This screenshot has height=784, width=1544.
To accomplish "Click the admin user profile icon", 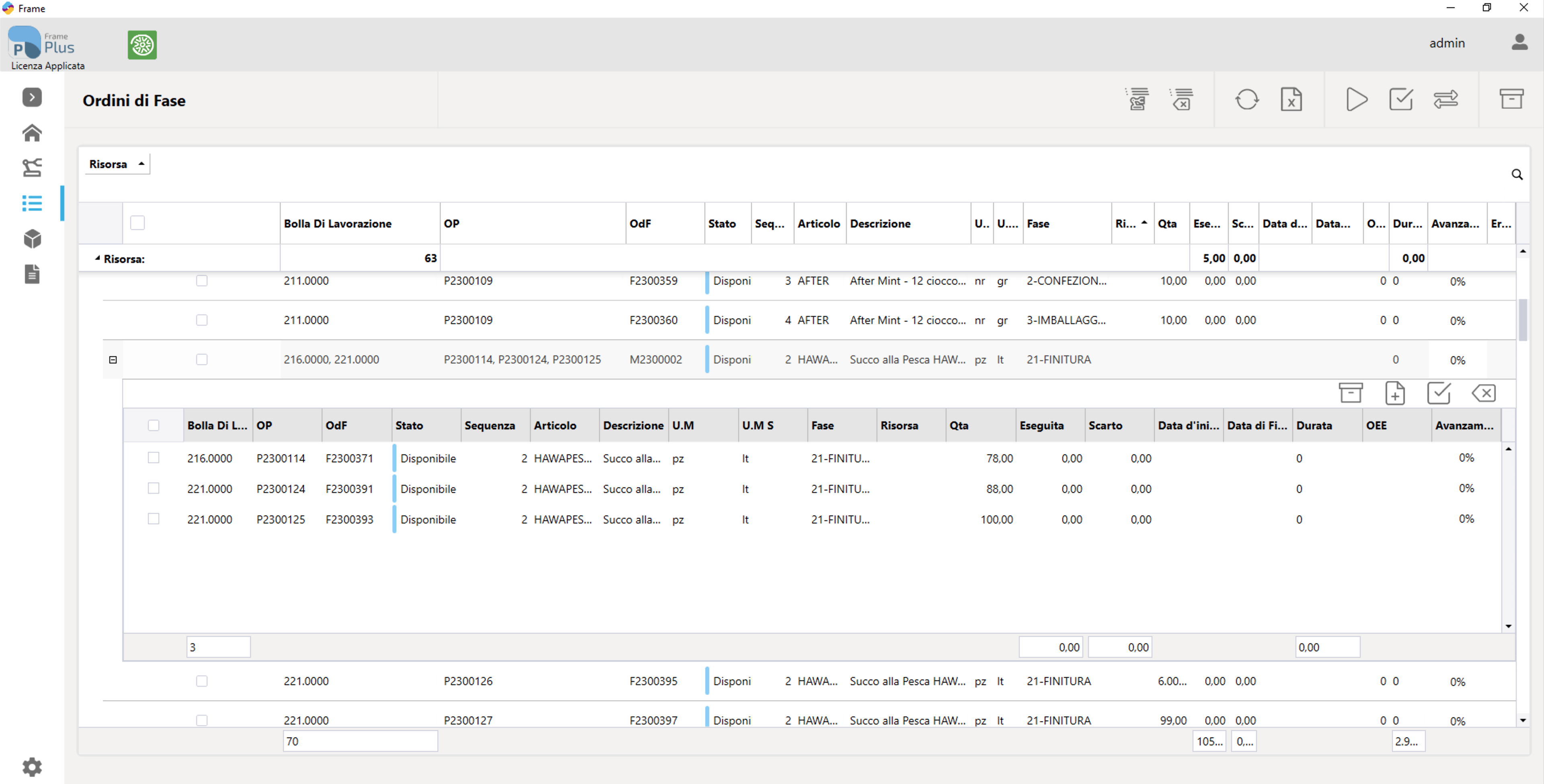I will point(1519,43).
